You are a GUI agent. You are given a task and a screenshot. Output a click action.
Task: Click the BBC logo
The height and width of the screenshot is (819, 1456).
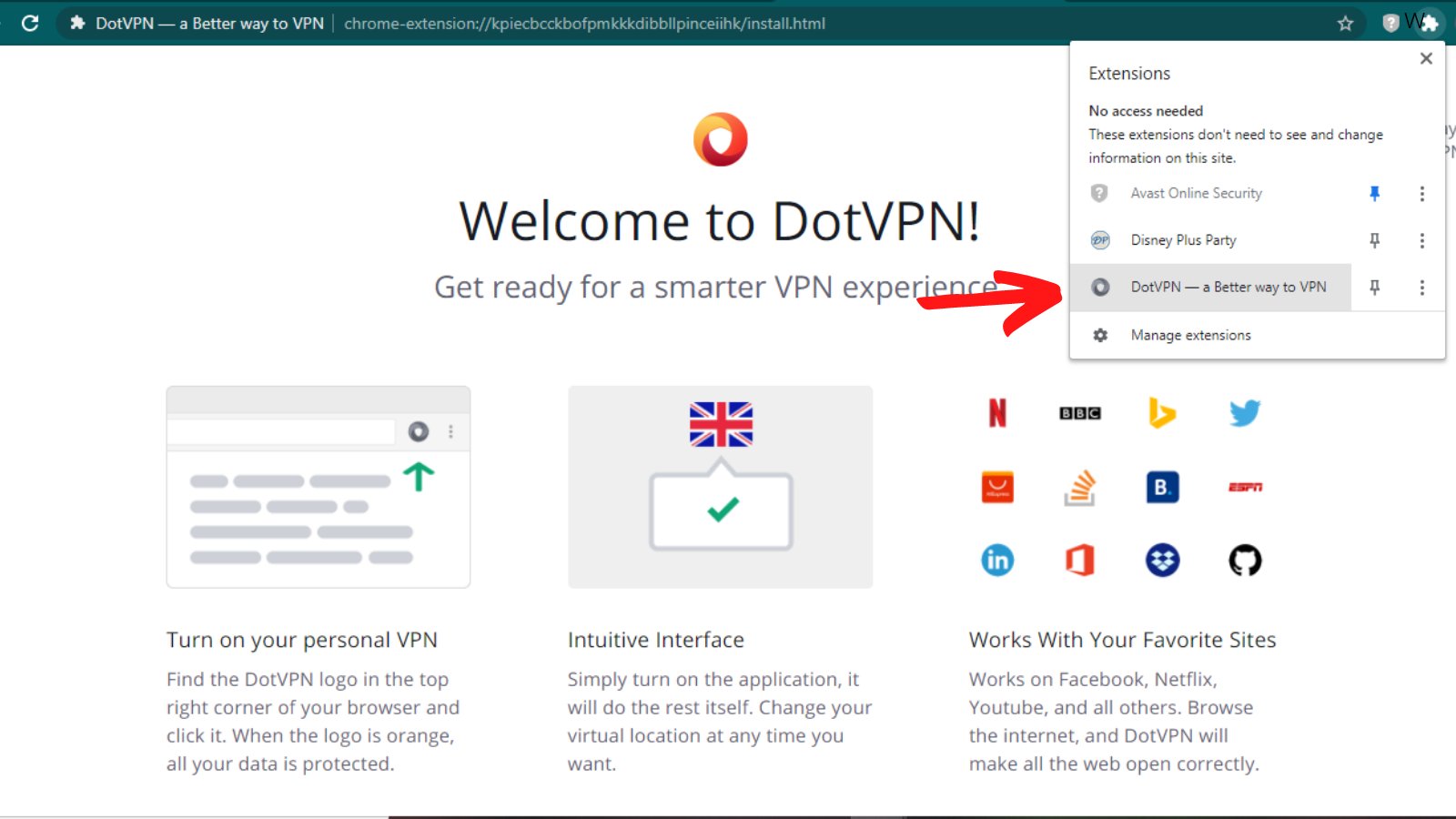click(1080, 413)
